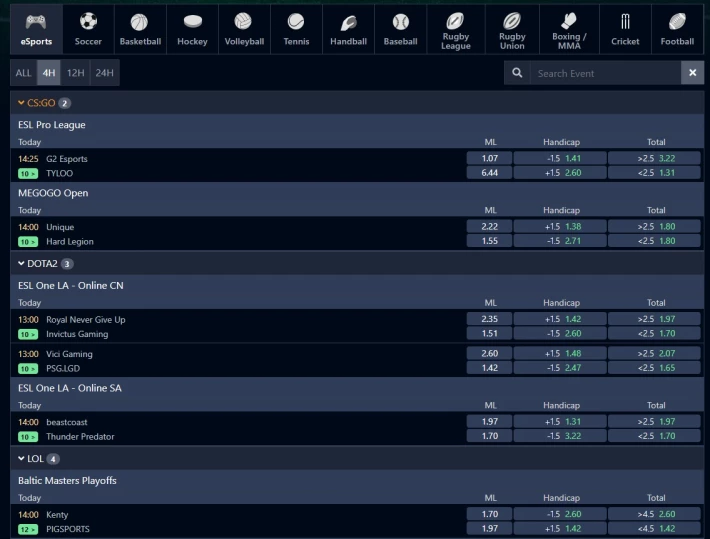
Task: Pick PSG.LGD match under 2.5 at 1.65
Action: coord(654,368)
